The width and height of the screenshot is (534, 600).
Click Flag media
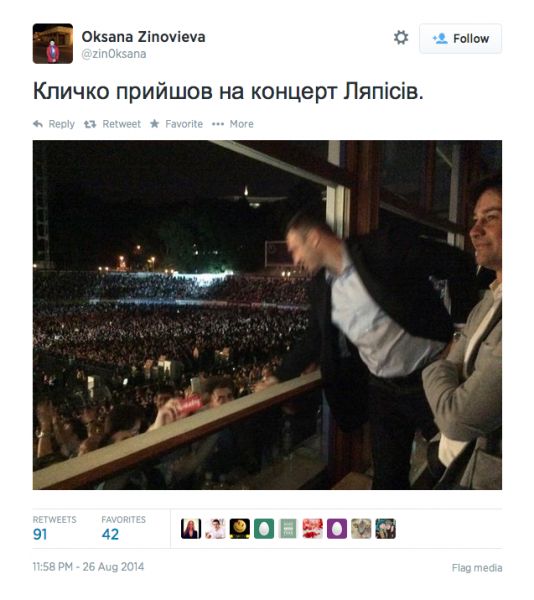pyautogui.click(x=477, y=568)
